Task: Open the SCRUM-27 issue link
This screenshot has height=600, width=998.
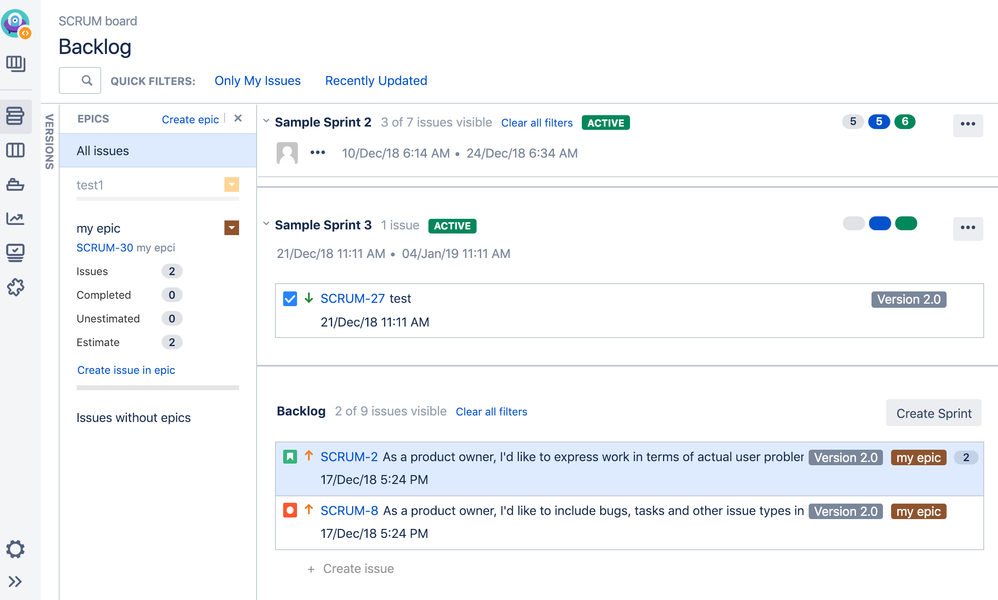Action: (353, 298)
